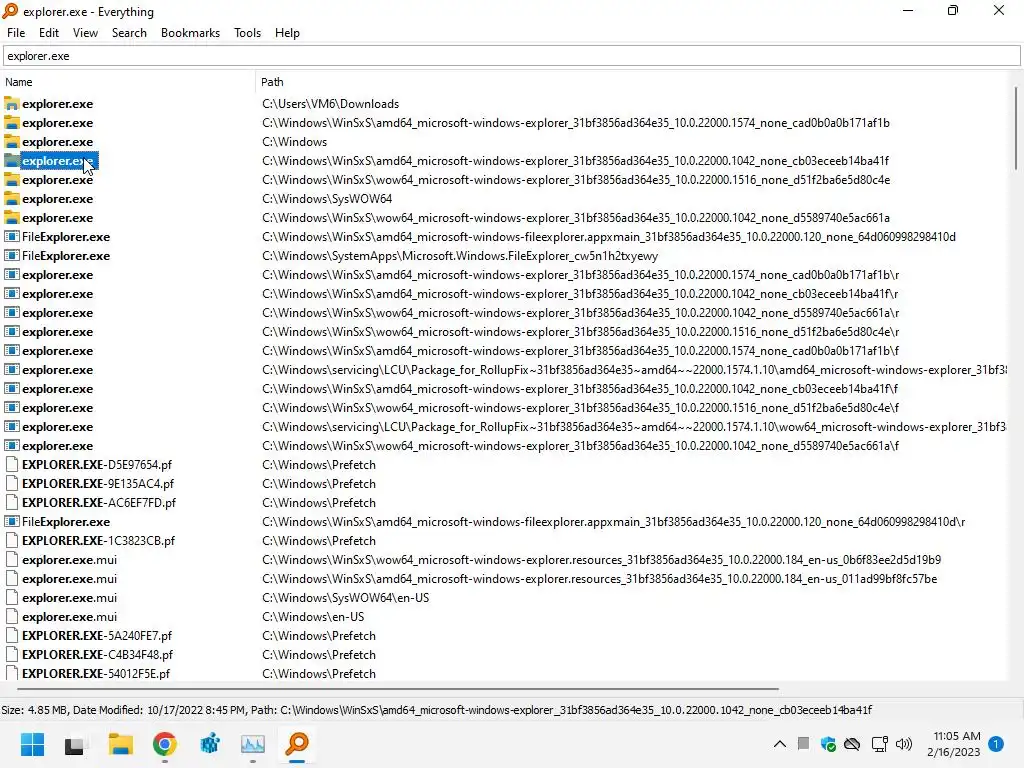Select the file name EXPLORER.EXE-5A240FE7.pf
Viewport: 1024px width, 768px height.
(97, 635)
